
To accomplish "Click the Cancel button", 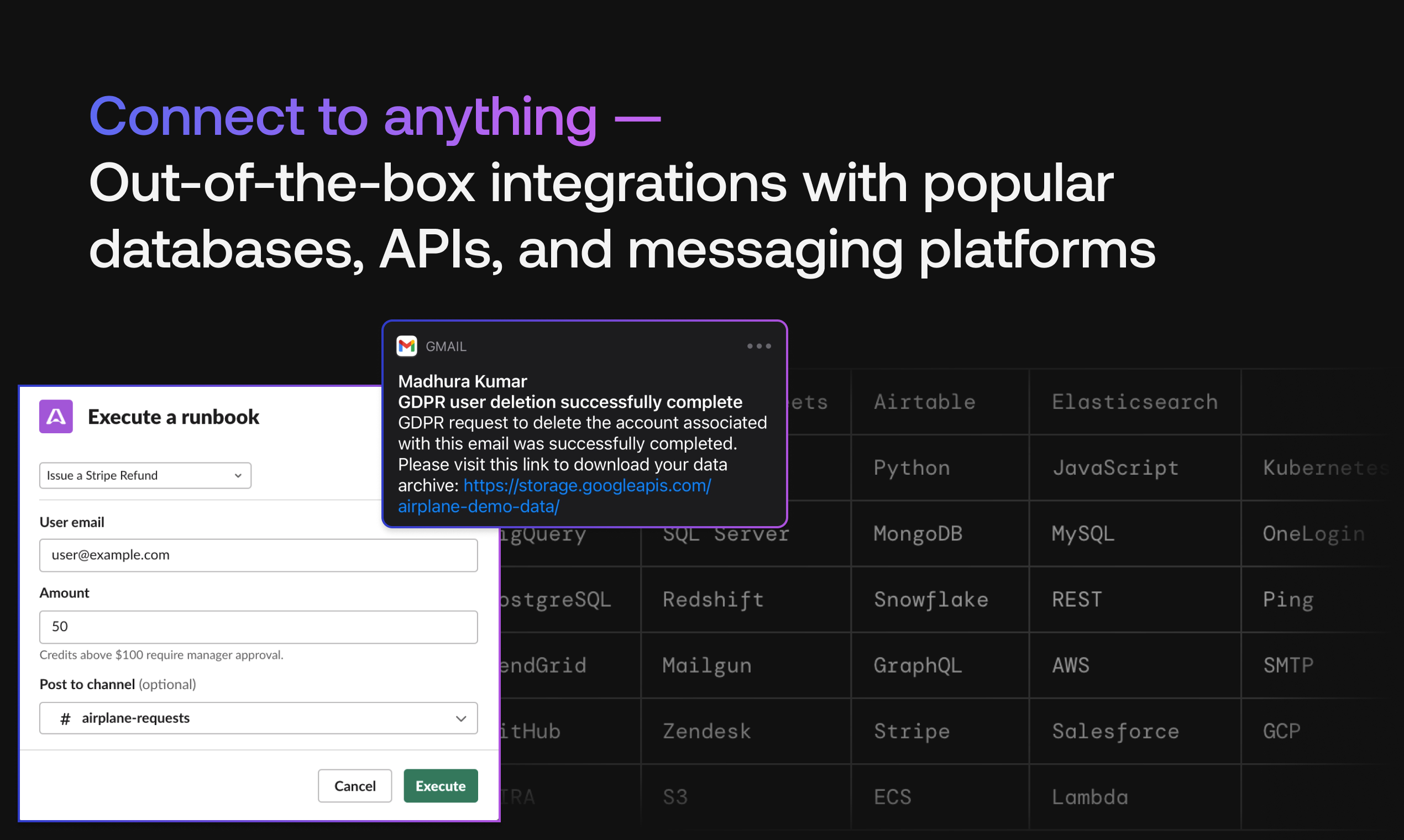I will tap(354, 786).
